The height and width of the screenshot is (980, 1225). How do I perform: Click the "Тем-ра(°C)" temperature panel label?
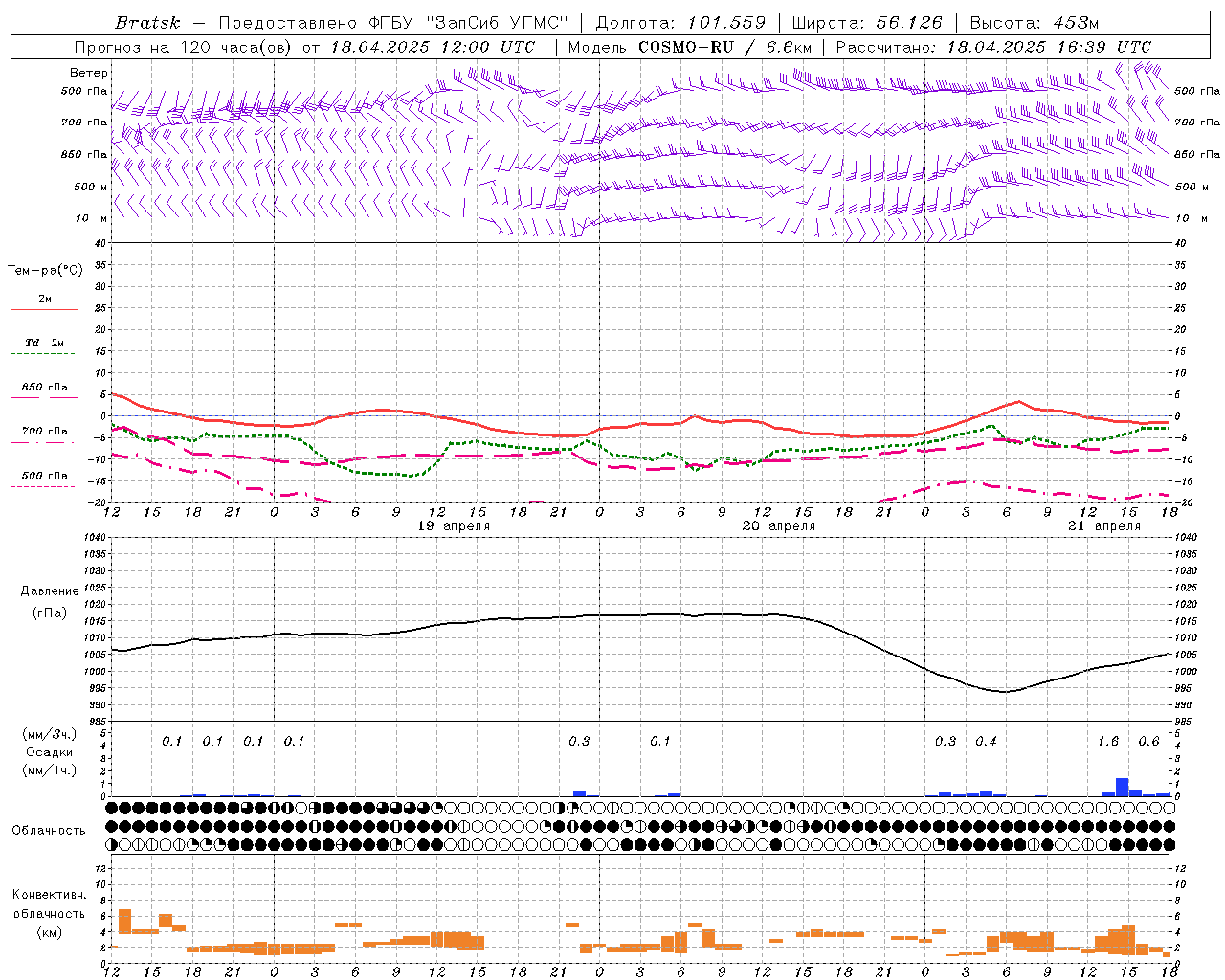(45, 271)
